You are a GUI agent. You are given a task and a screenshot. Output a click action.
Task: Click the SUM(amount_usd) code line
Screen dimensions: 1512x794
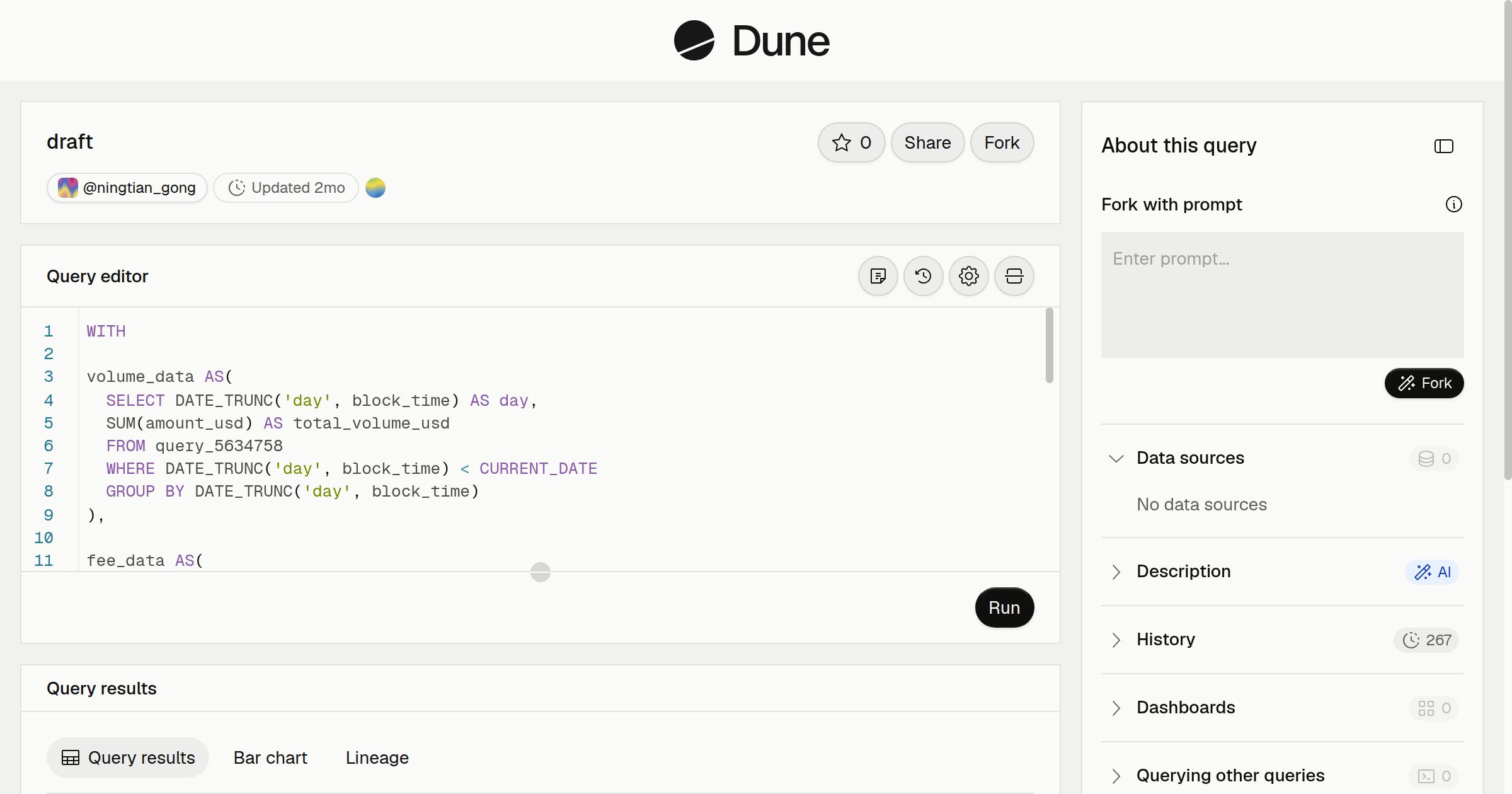pyautogui.click(x=278, y=423)
